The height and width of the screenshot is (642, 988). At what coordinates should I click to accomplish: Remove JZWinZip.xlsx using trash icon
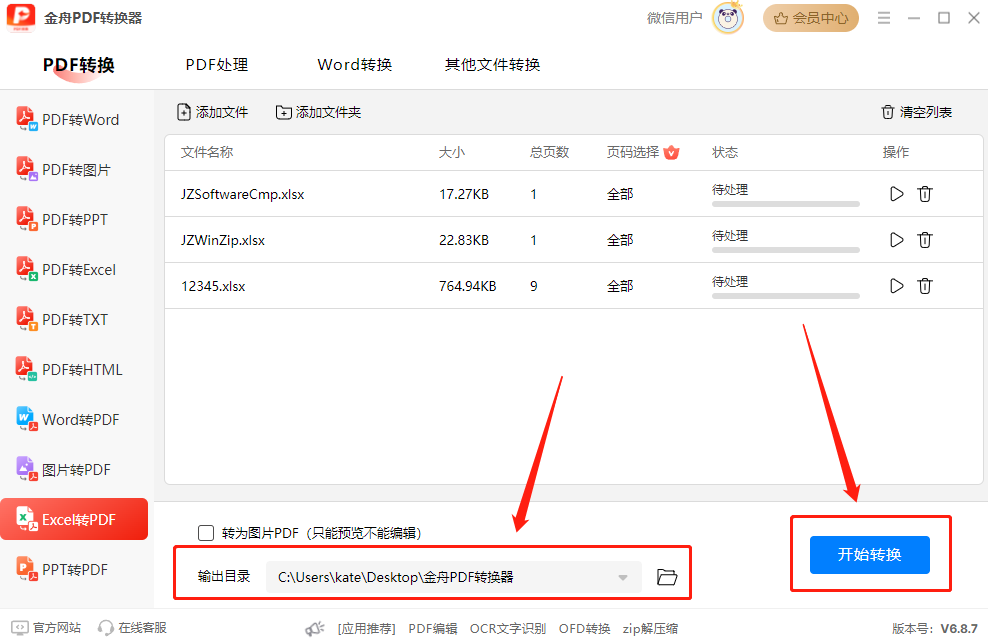(x=924, y=240)
